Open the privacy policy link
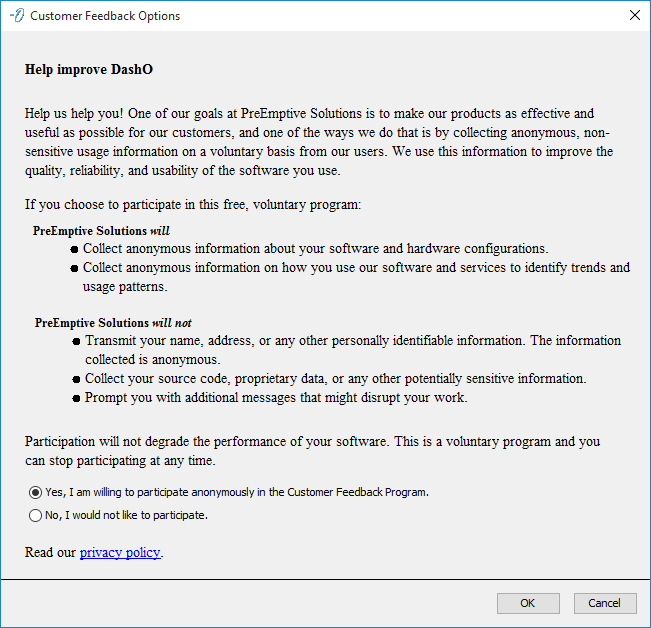The height and width of the screenshot is (628, 651). pos(120,552)
